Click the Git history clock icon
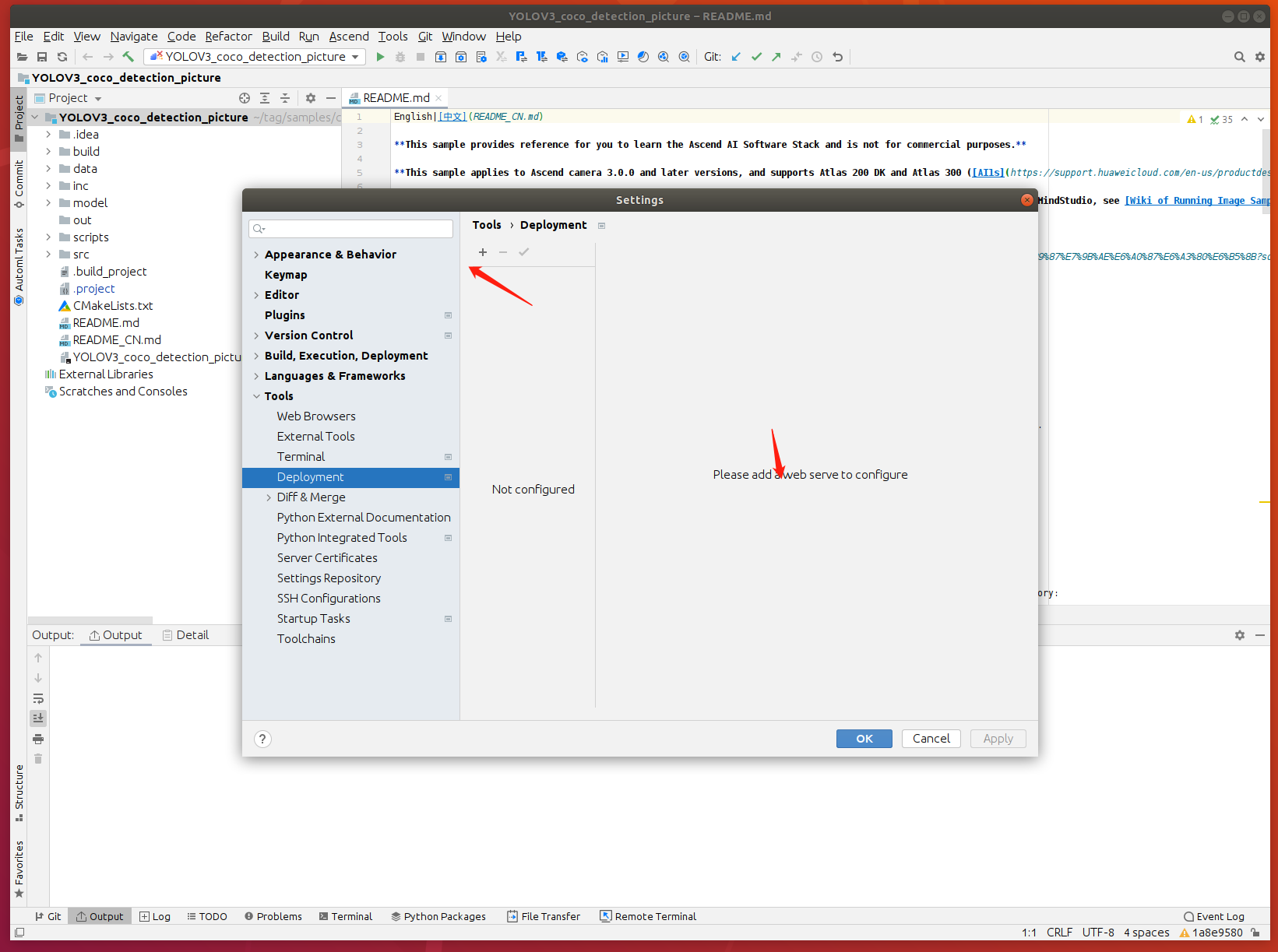 (x=817, y=57)
